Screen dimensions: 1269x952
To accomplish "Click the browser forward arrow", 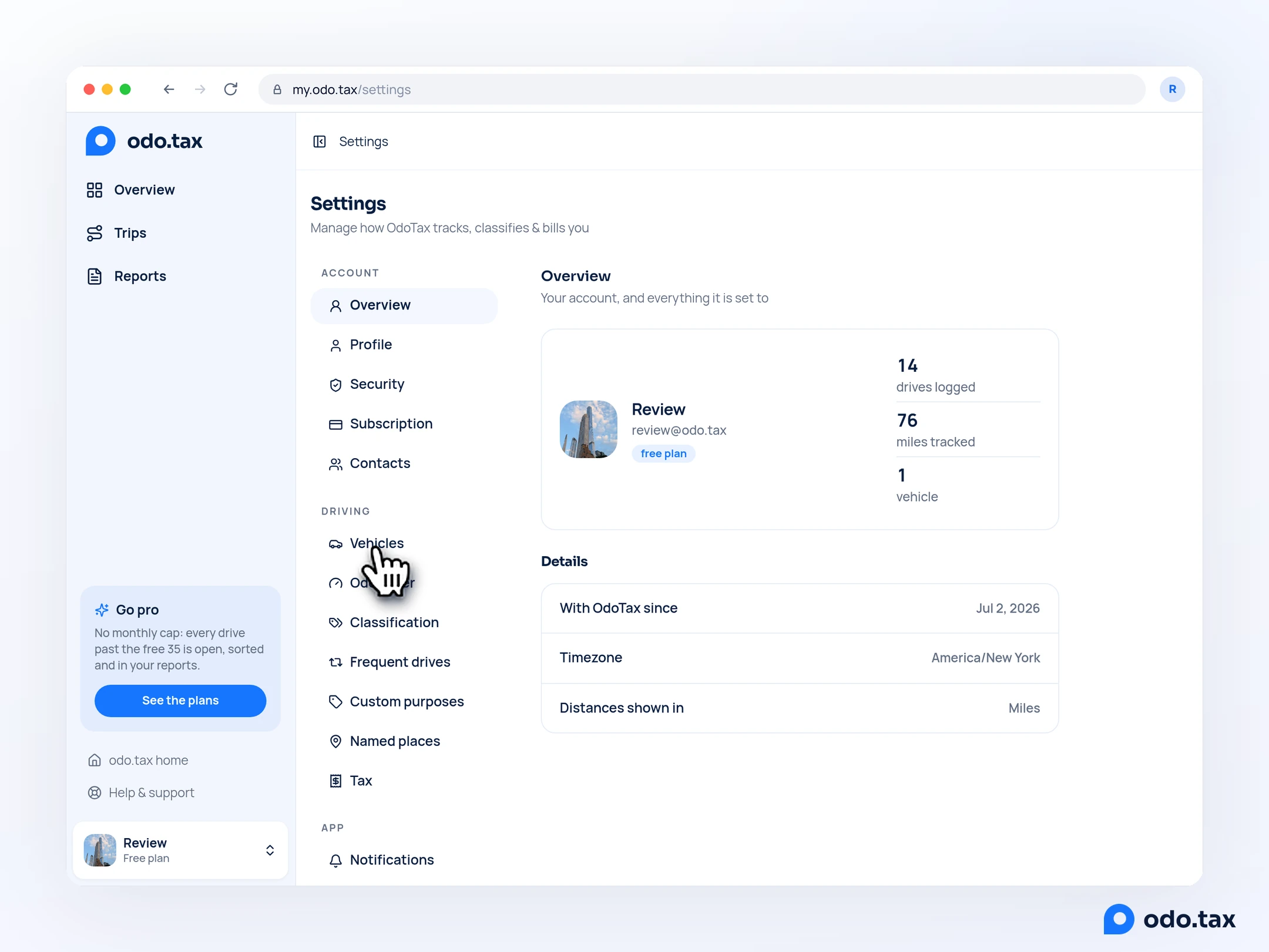I will click(200, 89).
